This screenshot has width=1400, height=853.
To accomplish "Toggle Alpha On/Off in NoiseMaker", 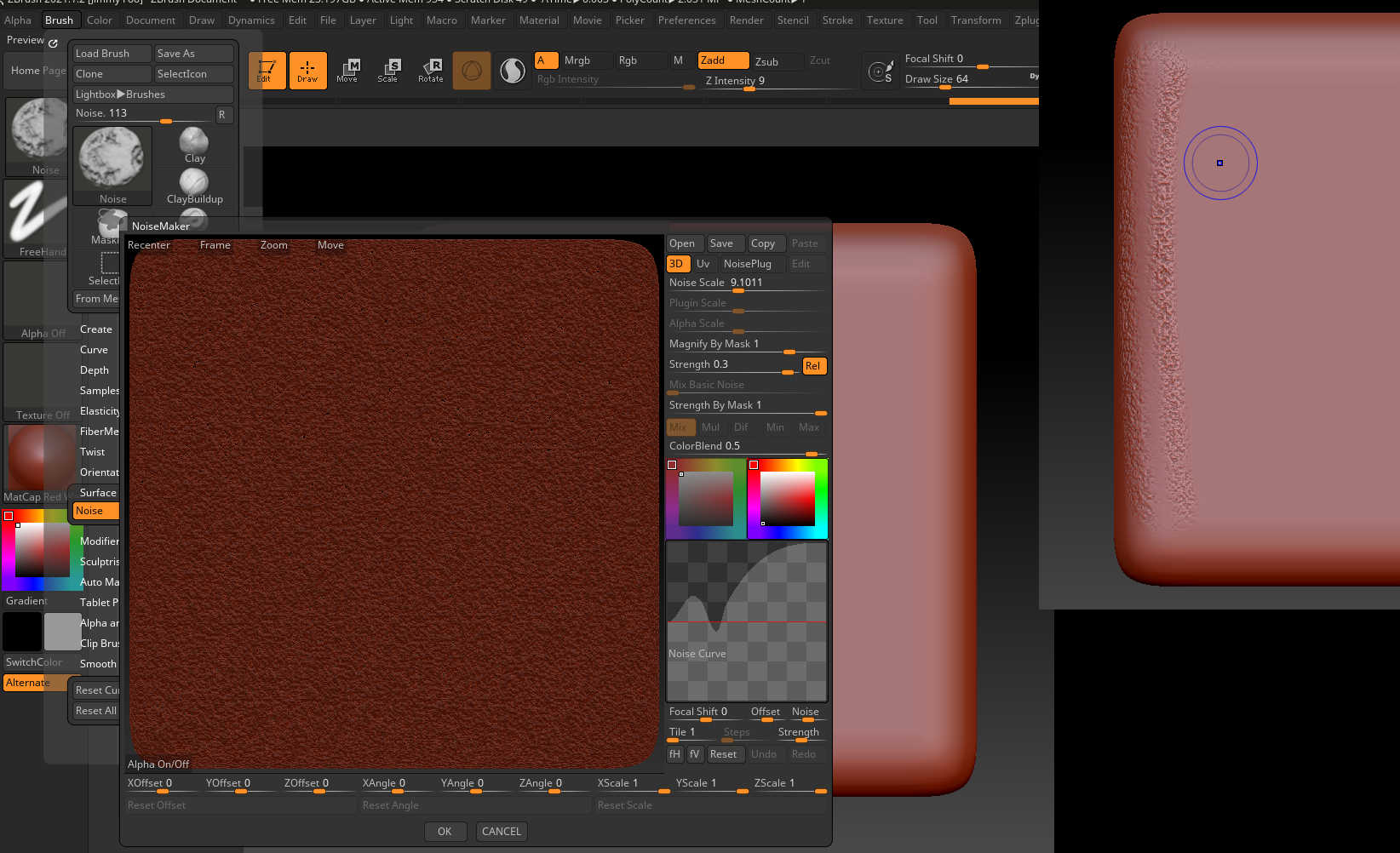I will [158, 764].
